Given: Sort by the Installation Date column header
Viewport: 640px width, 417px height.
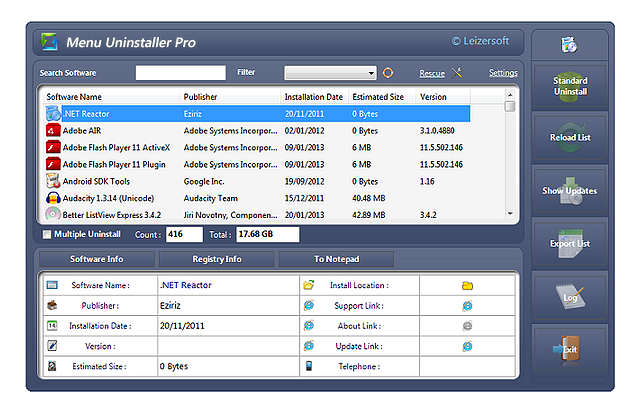Looking at the screenshot, I should (x=314, y=97).
